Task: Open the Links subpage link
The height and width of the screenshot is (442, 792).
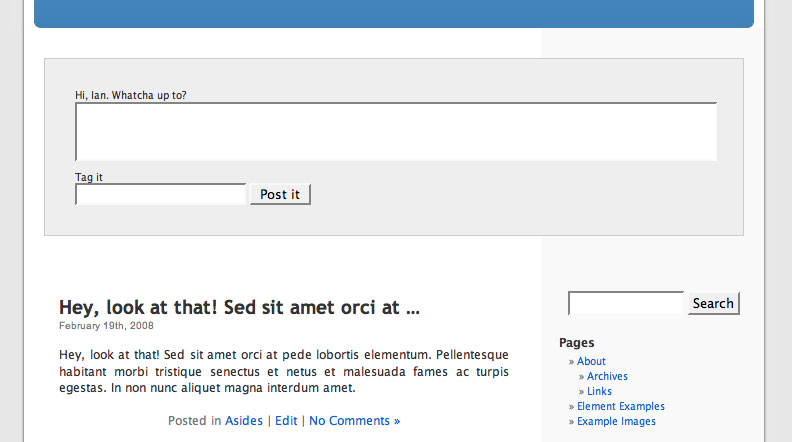Action: pos(600,391)
